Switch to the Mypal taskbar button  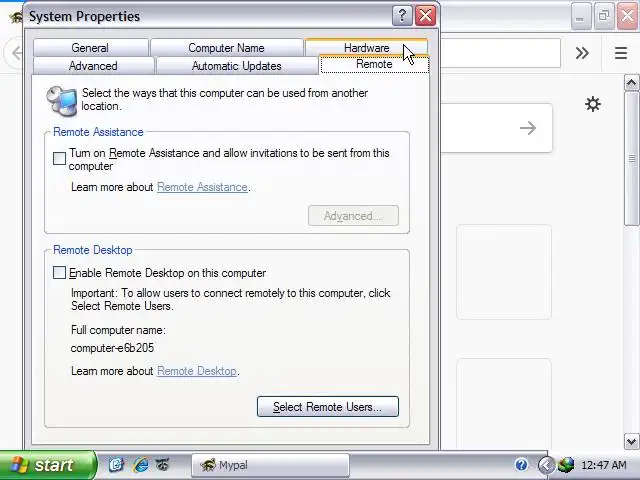[x=270, y=465]
